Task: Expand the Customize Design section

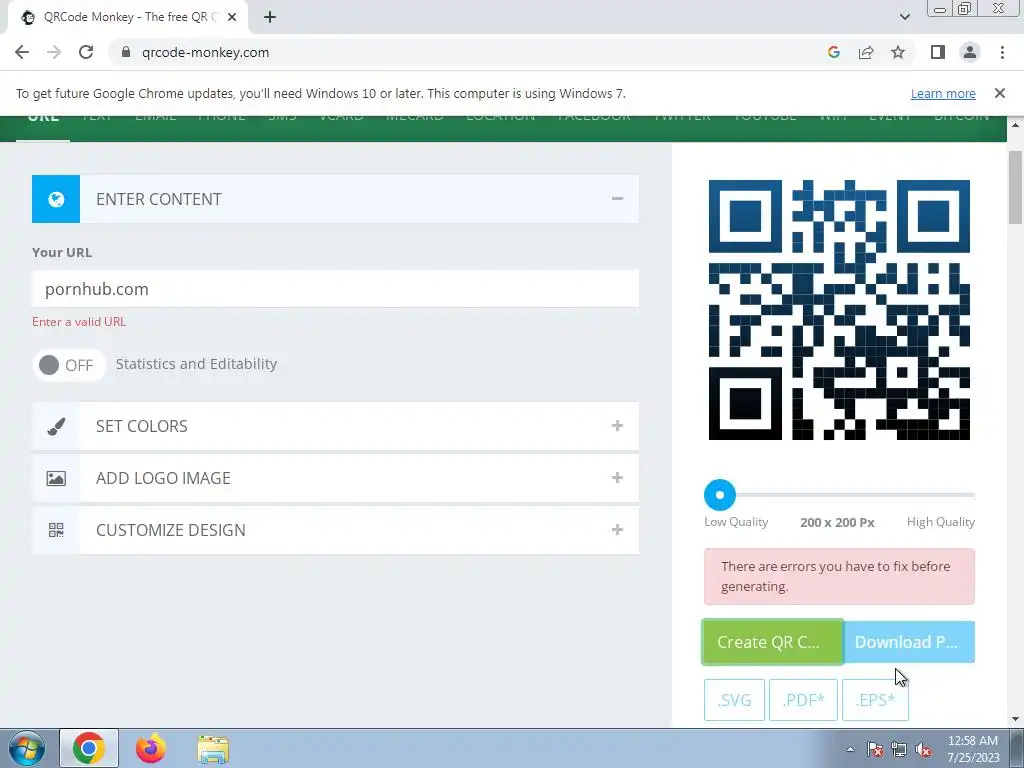Action: tap(617, 530)
